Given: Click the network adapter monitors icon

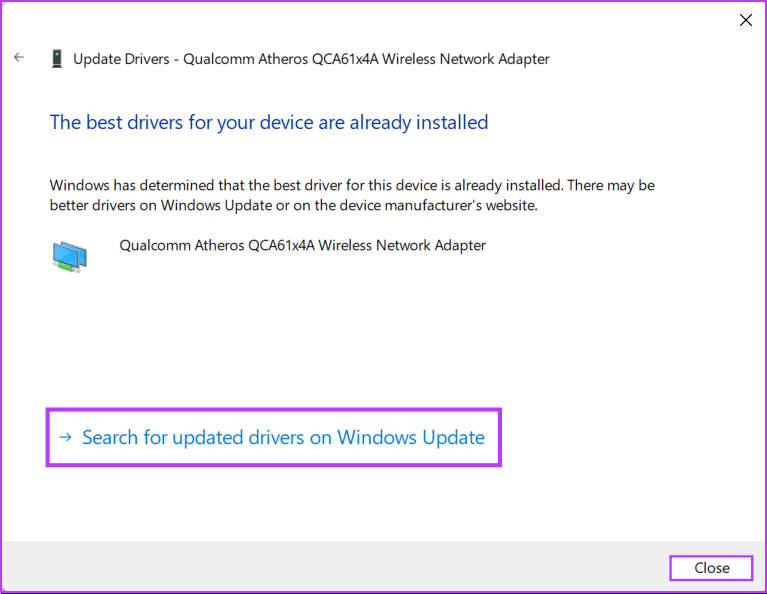Looking at the screenshot, I should coord(69,256).
